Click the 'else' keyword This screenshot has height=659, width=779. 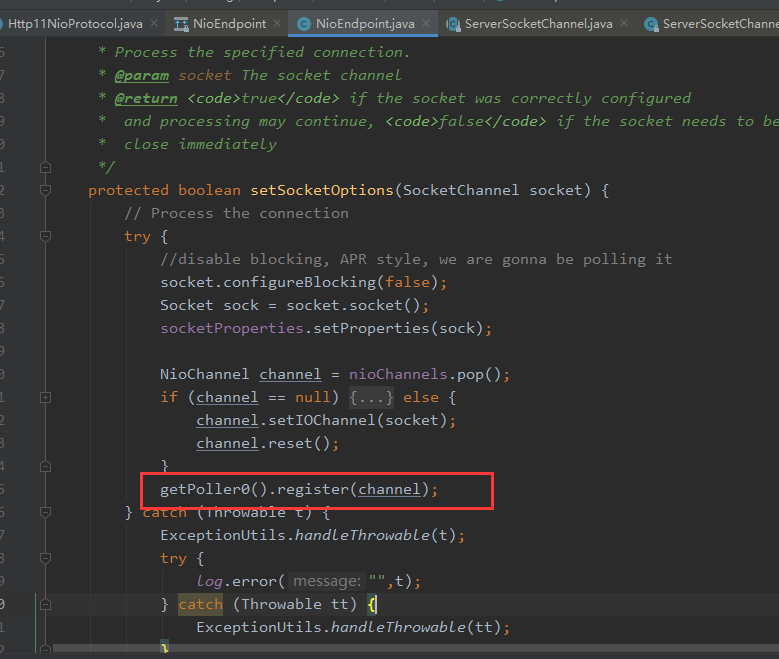click(x=421, y=398)
